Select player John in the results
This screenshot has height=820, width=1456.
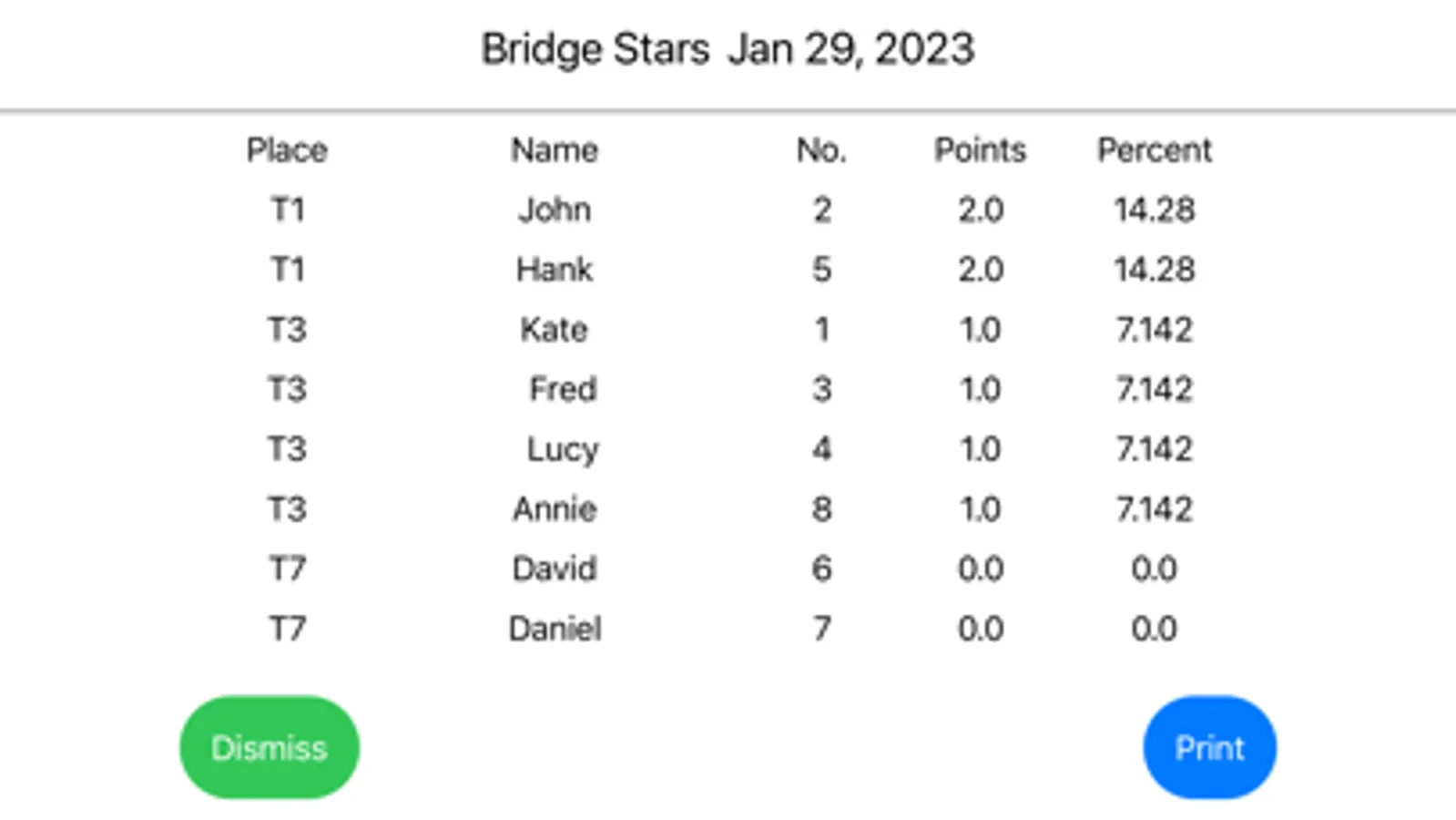point(555,210)
